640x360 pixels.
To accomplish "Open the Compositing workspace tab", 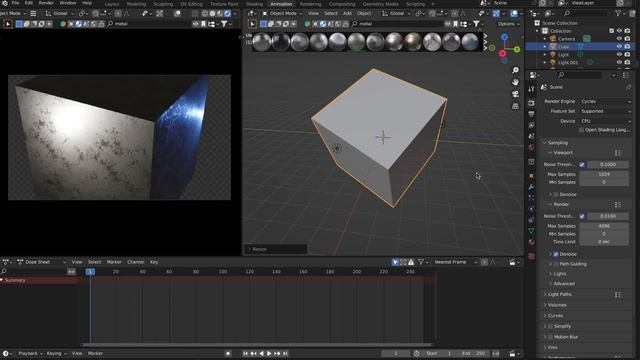I will [342, 4].
